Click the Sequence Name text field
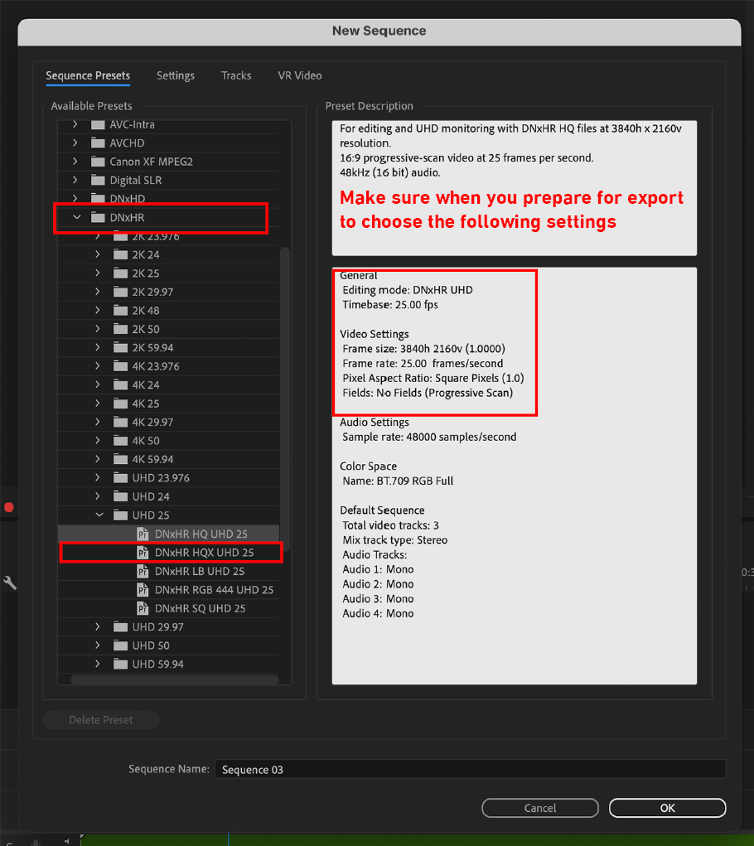 coord(470,770)
